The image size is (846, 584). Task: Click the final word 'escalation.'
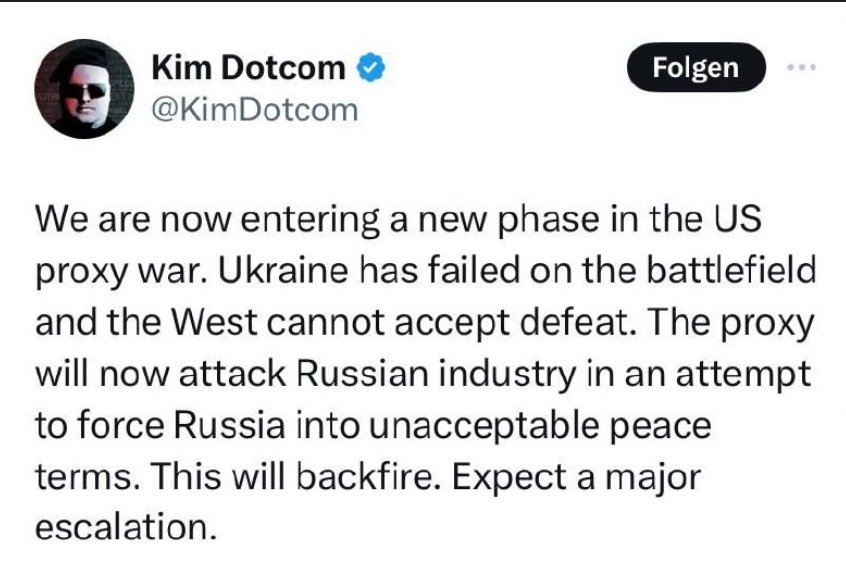tap(126, 528)
